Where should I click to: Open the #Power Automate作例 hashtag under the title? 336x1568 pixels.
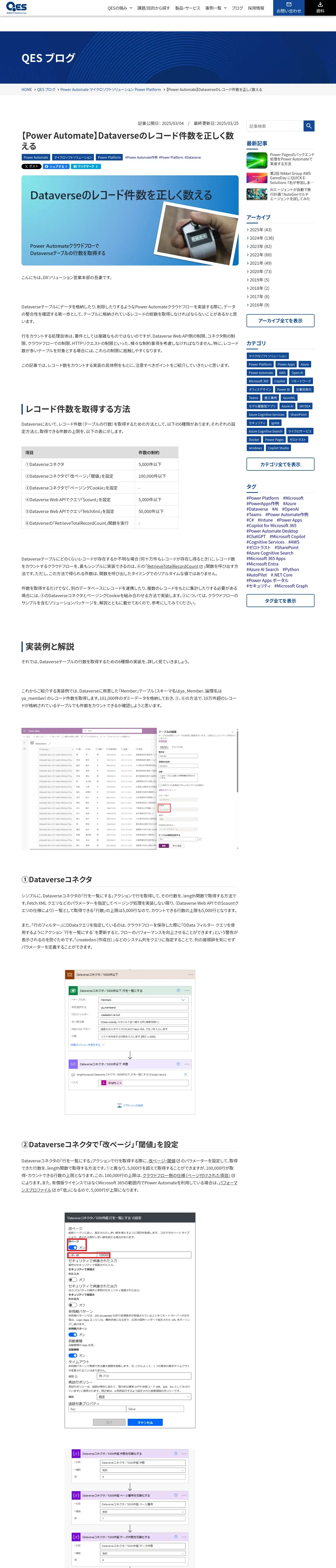click(142, 157)
